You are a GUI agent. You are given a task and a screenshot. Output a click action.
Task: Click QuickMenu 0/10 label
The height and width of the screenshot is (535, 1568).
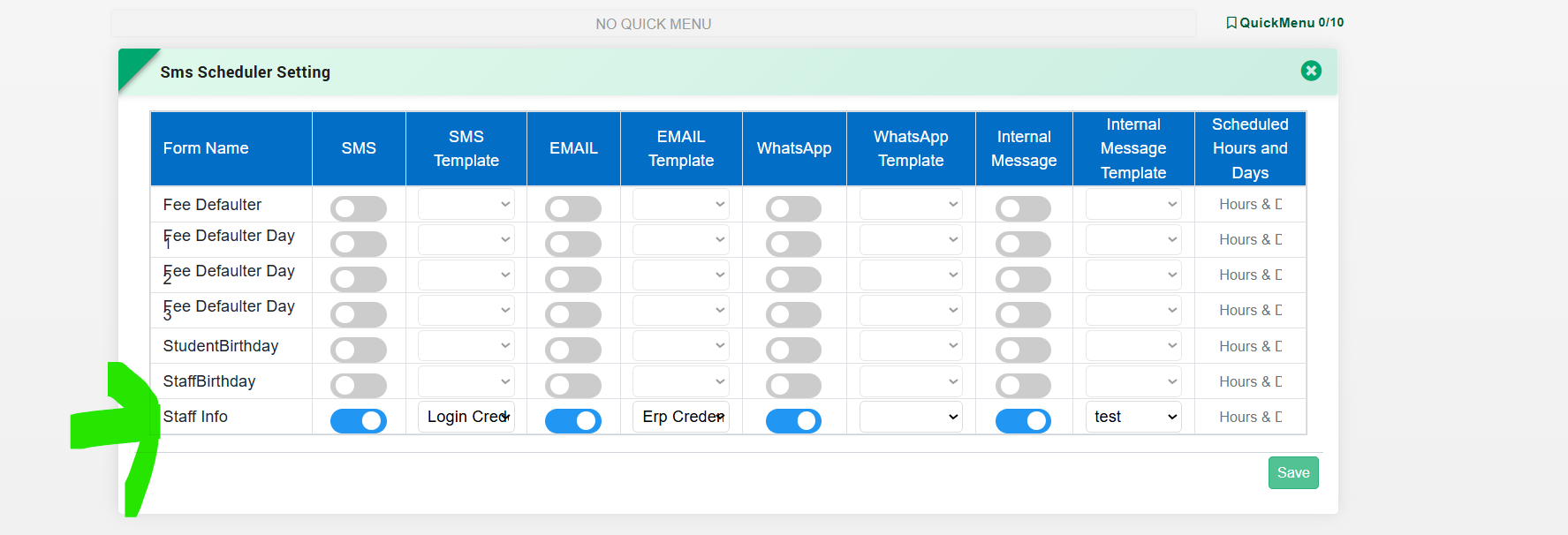[x=1292, y=23]
